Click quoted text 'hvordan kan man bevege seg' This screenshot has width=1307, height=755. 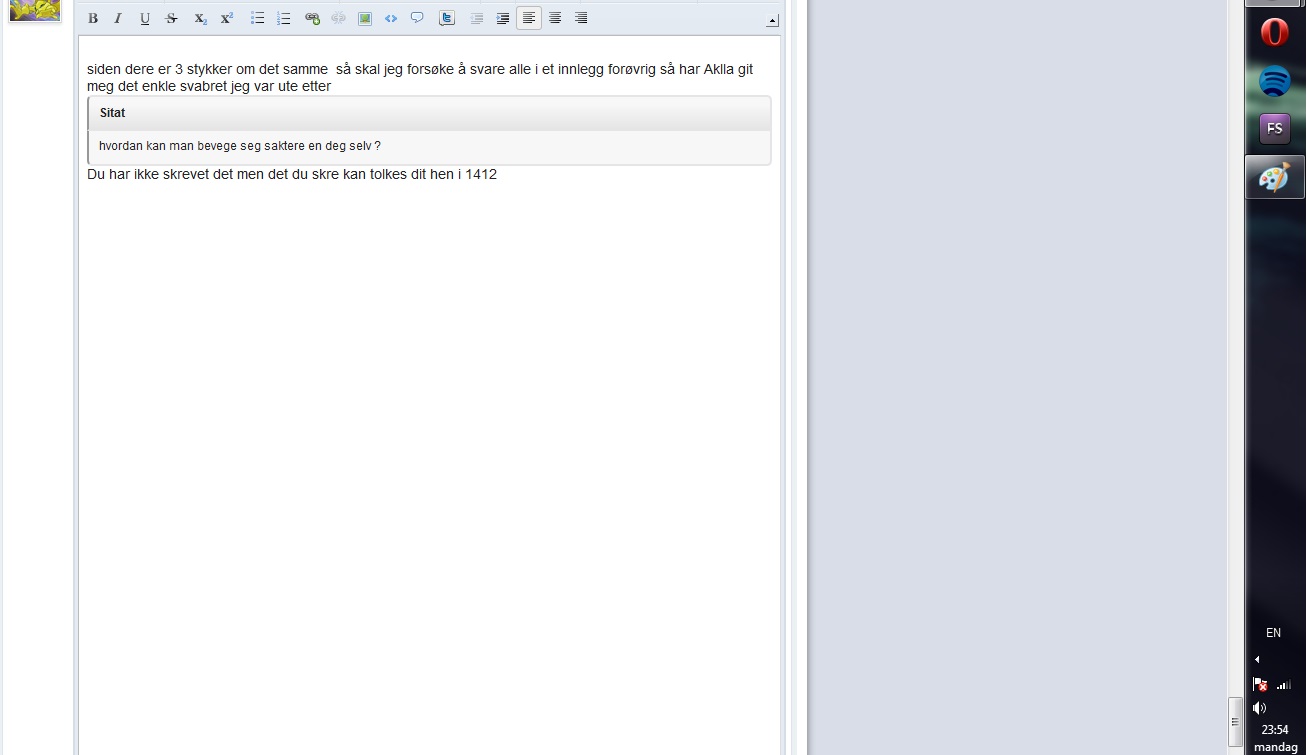[167, 146]
